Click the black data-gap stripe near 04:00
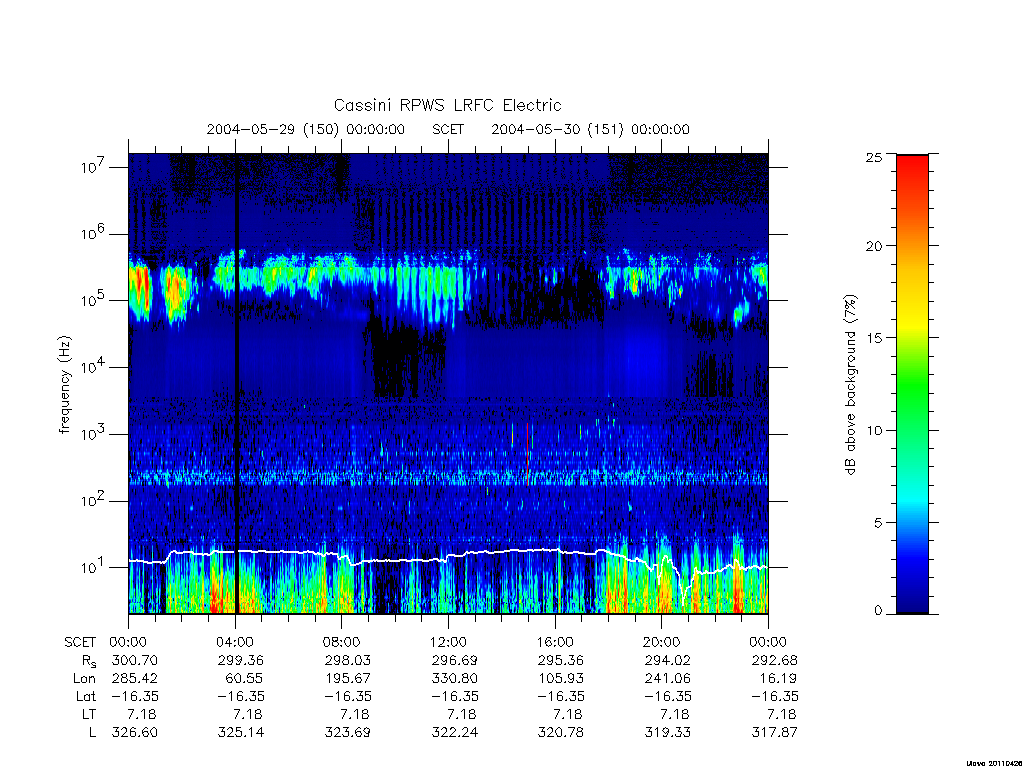1024x768 pixels. [x=236, y=384]
